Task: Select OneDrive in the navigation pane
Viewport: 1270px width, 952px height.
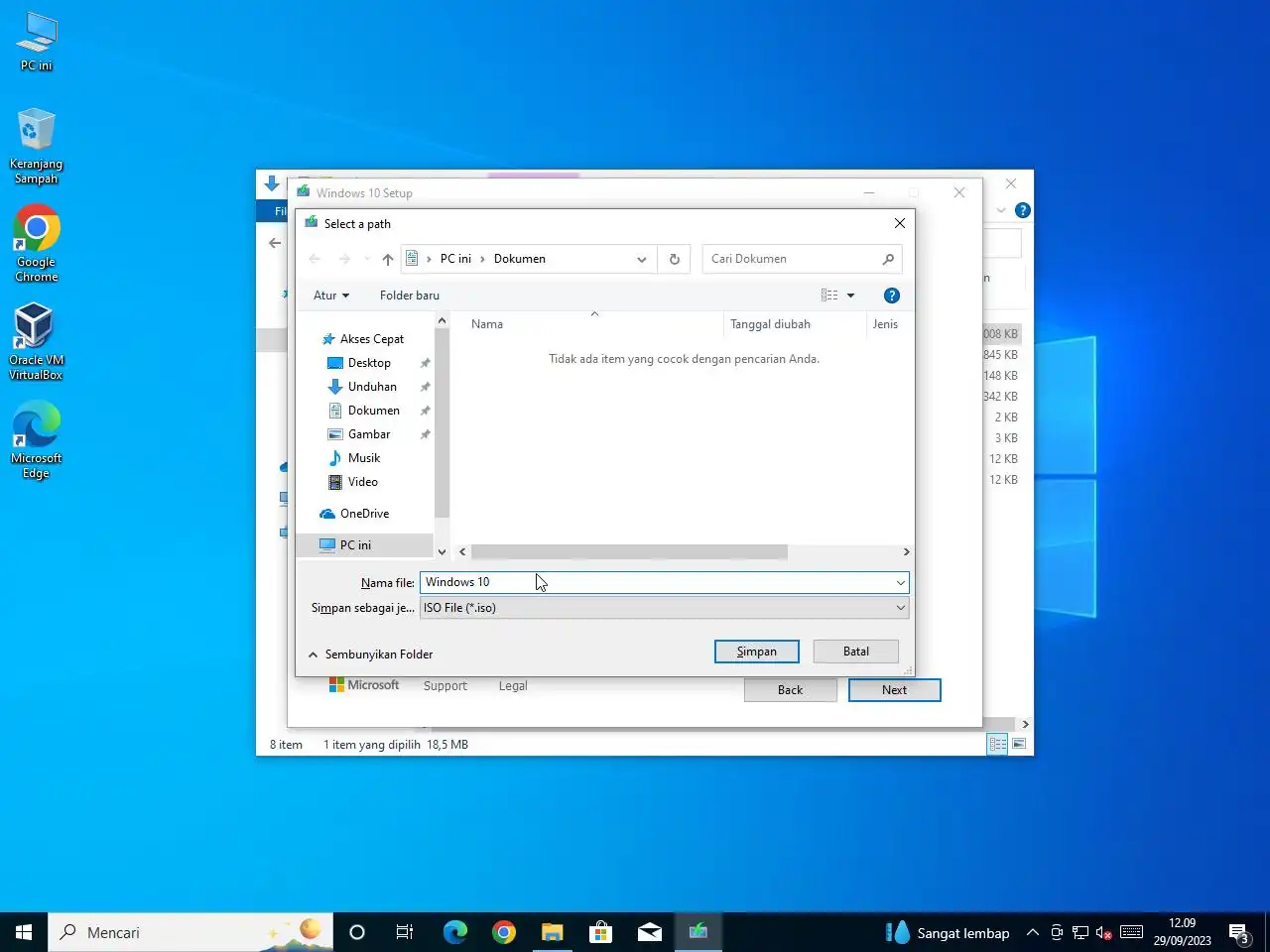Action: pyautogui.click(x=364, y=514)
